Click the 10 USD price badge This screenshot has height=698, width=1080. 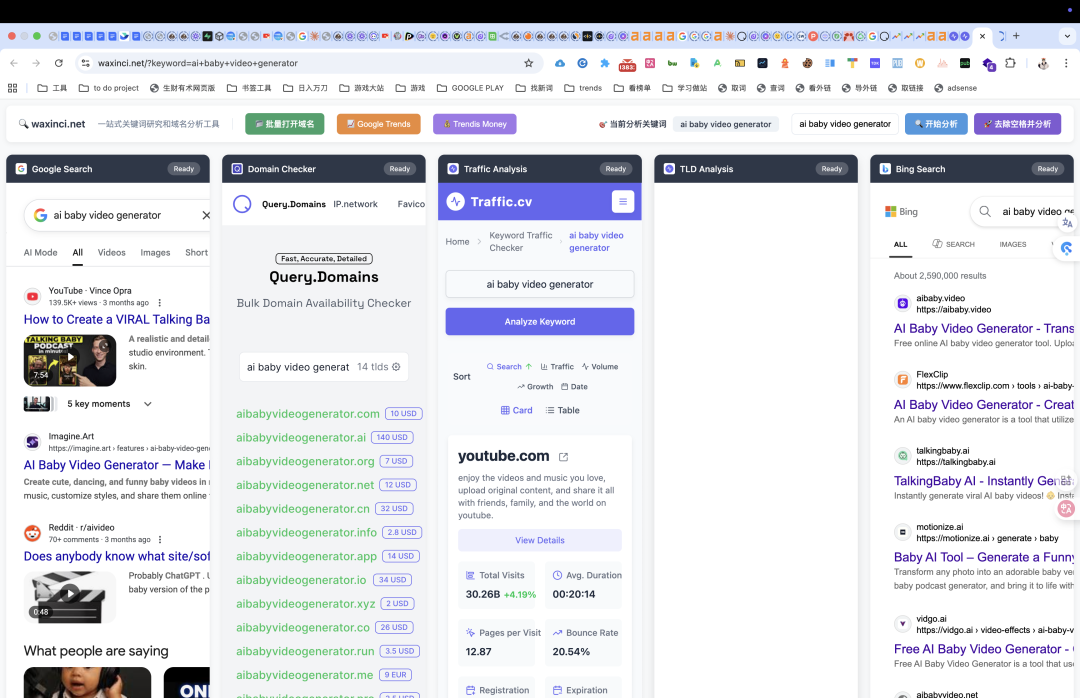pyautogui.click(x=404, y=413)
